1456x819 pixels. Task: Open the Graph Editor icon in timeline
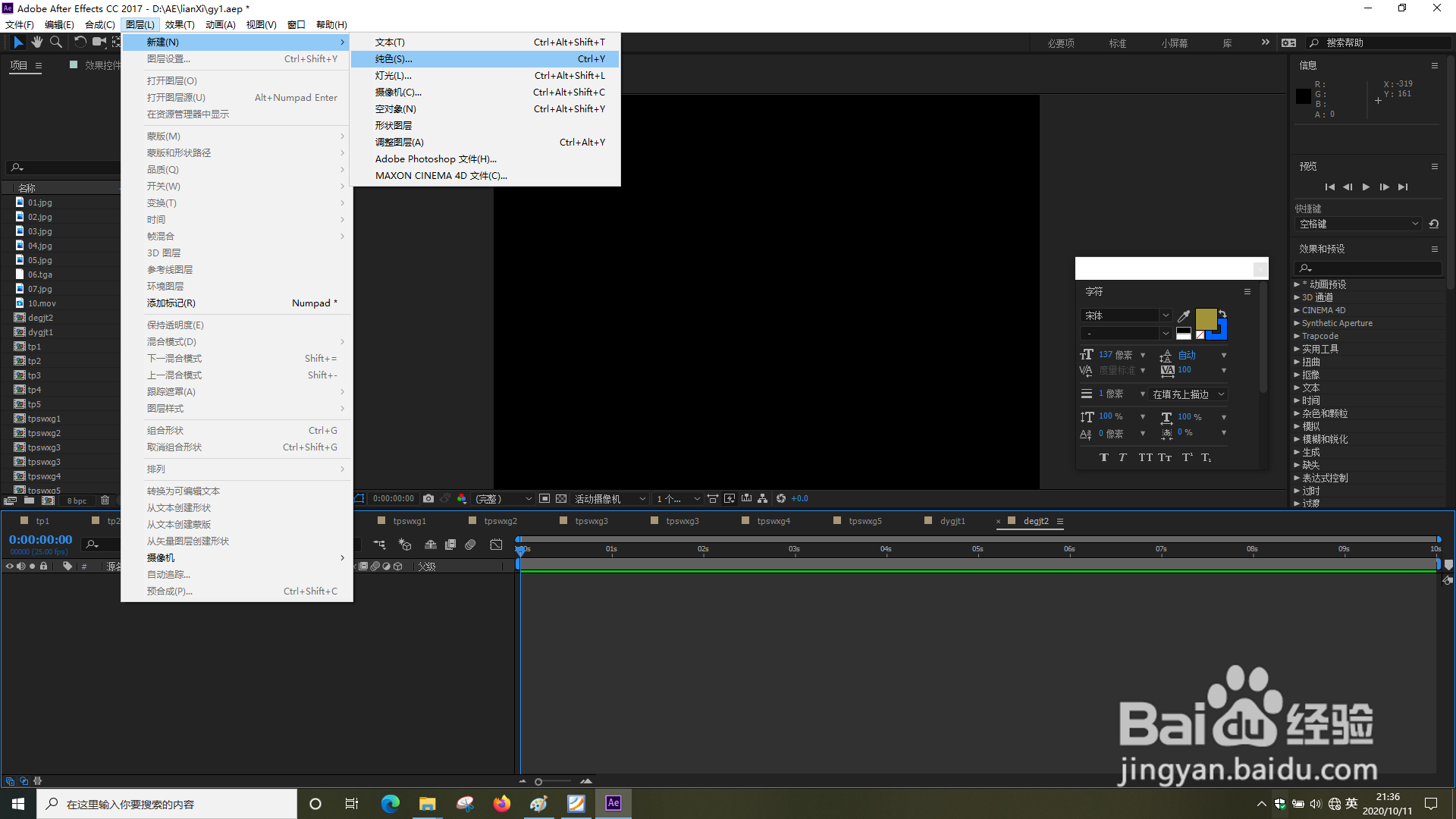tap(496, 544)
